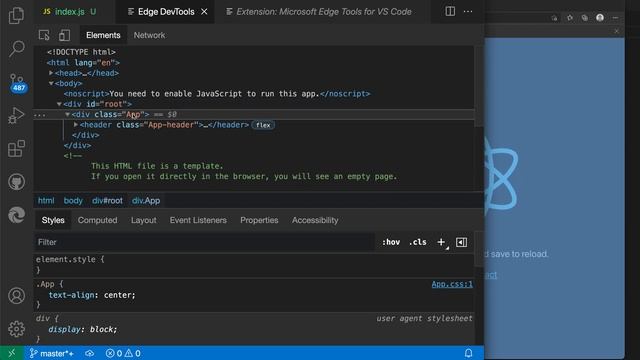Click master branch indicator in status bar
This screenshot has width=640, height=360.
pos(51,353)
